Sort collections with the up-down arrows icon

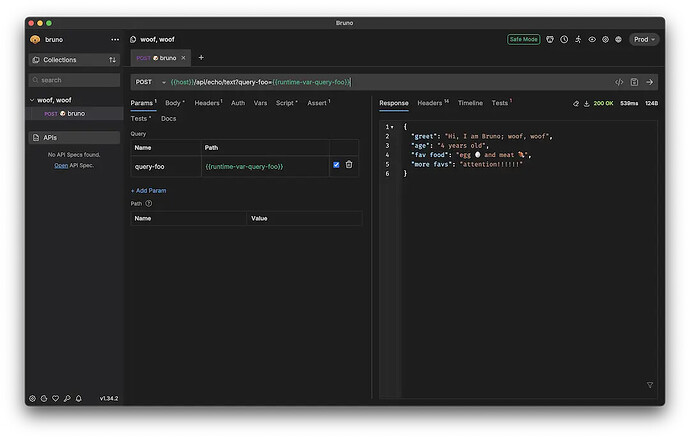[113, 60]
